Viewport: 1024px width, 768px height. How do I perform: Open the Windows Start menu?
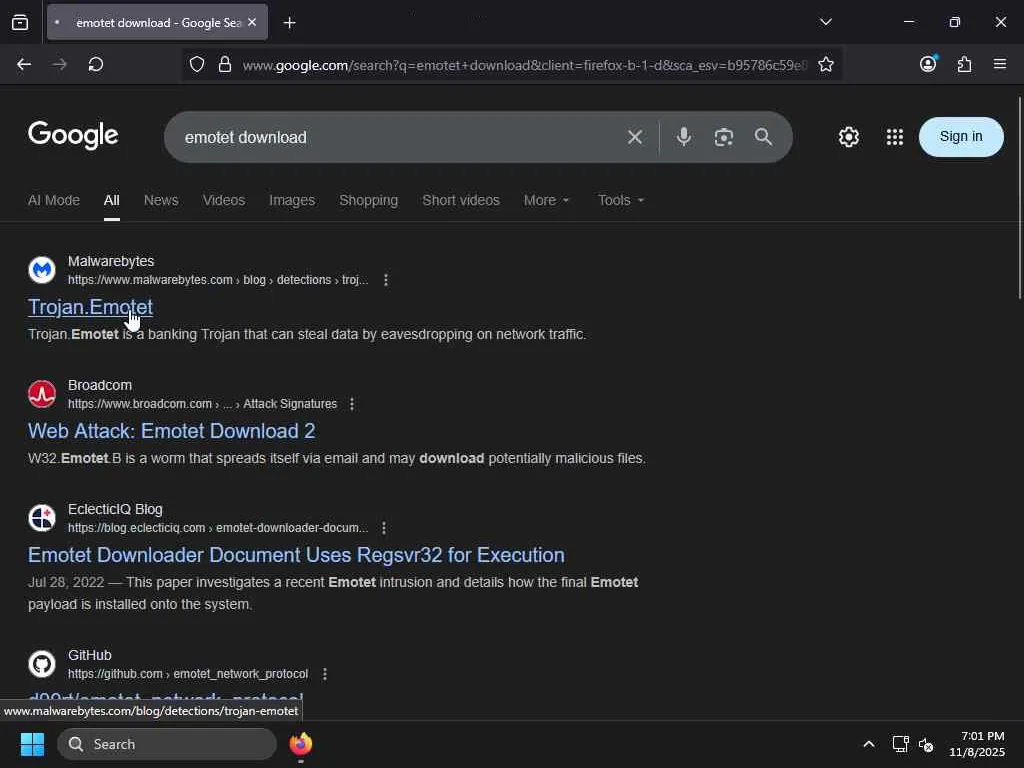33,744
